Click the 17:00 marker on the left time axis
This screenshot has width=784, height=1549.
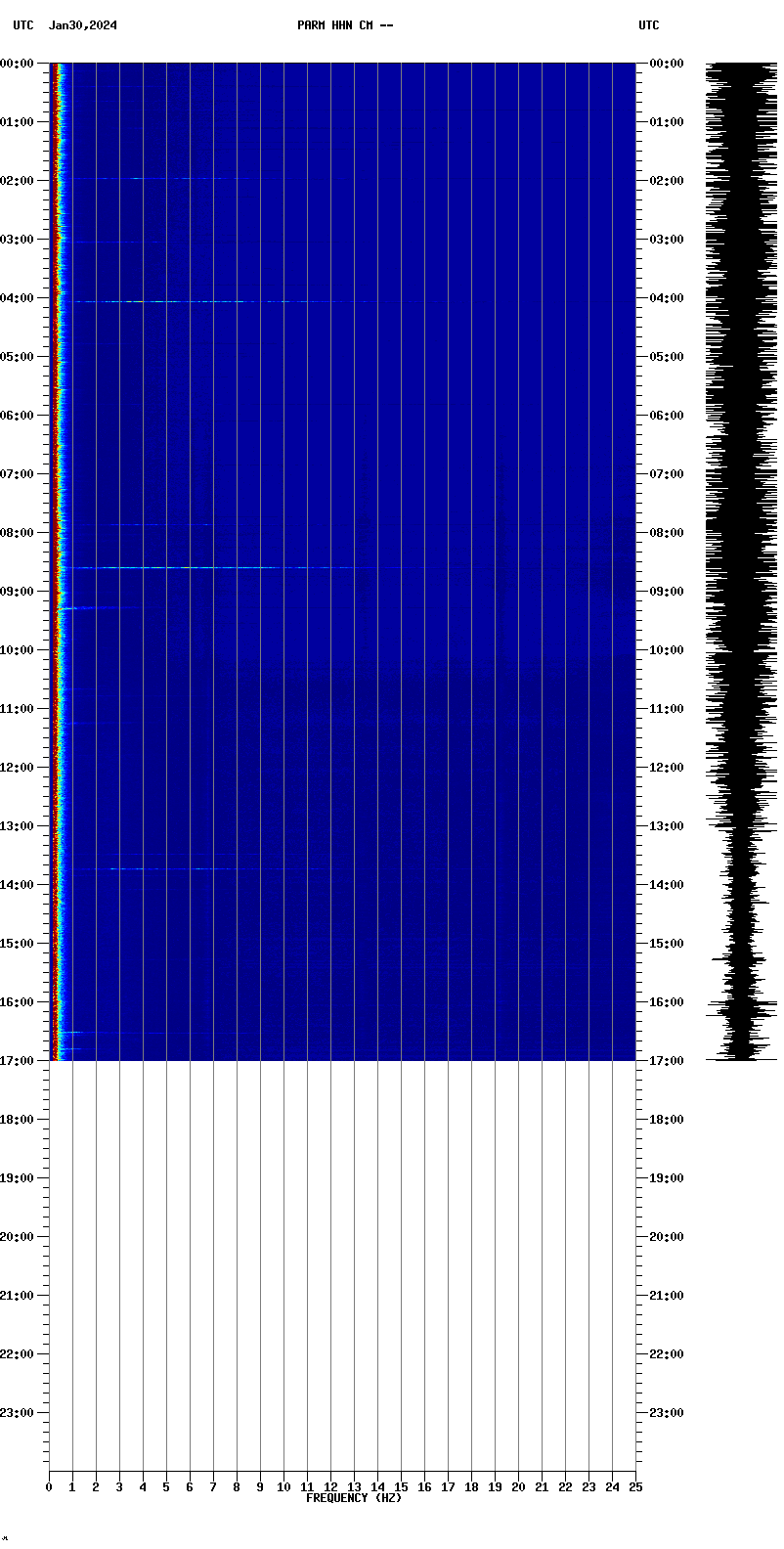(20, 1061)
